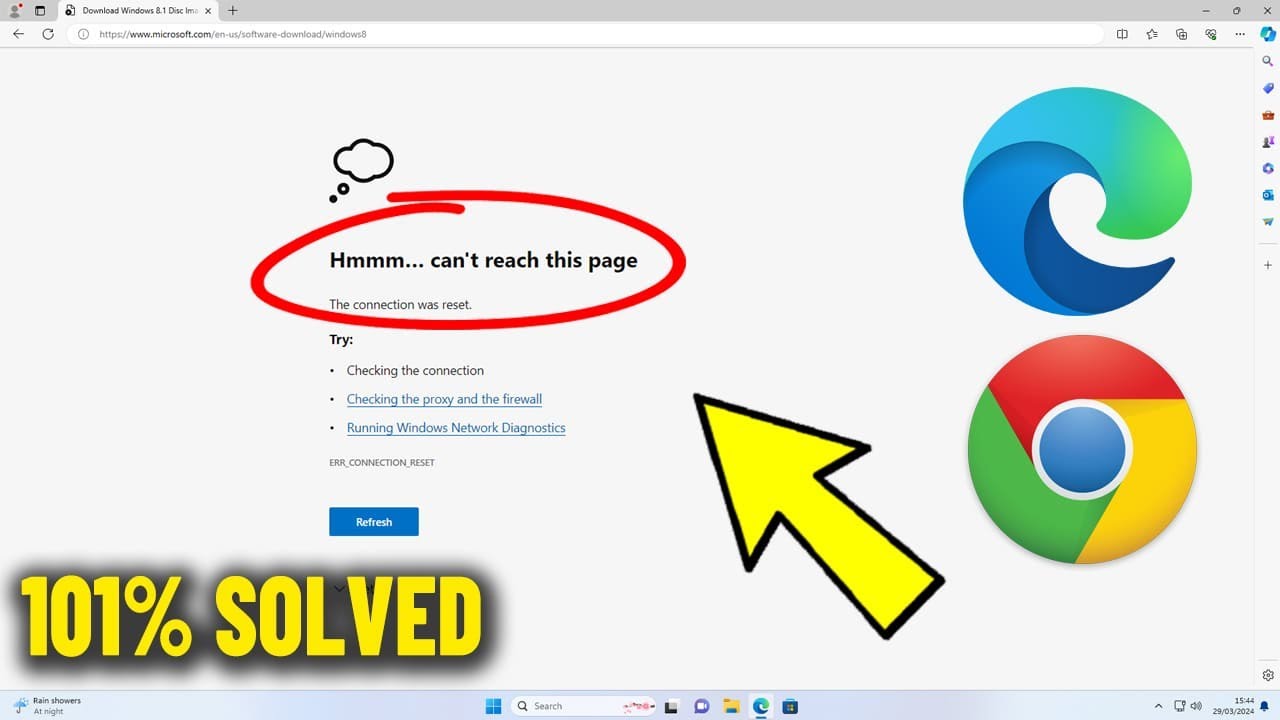
Task: Open the Rain showers weather widget
Action: [48, 706]
